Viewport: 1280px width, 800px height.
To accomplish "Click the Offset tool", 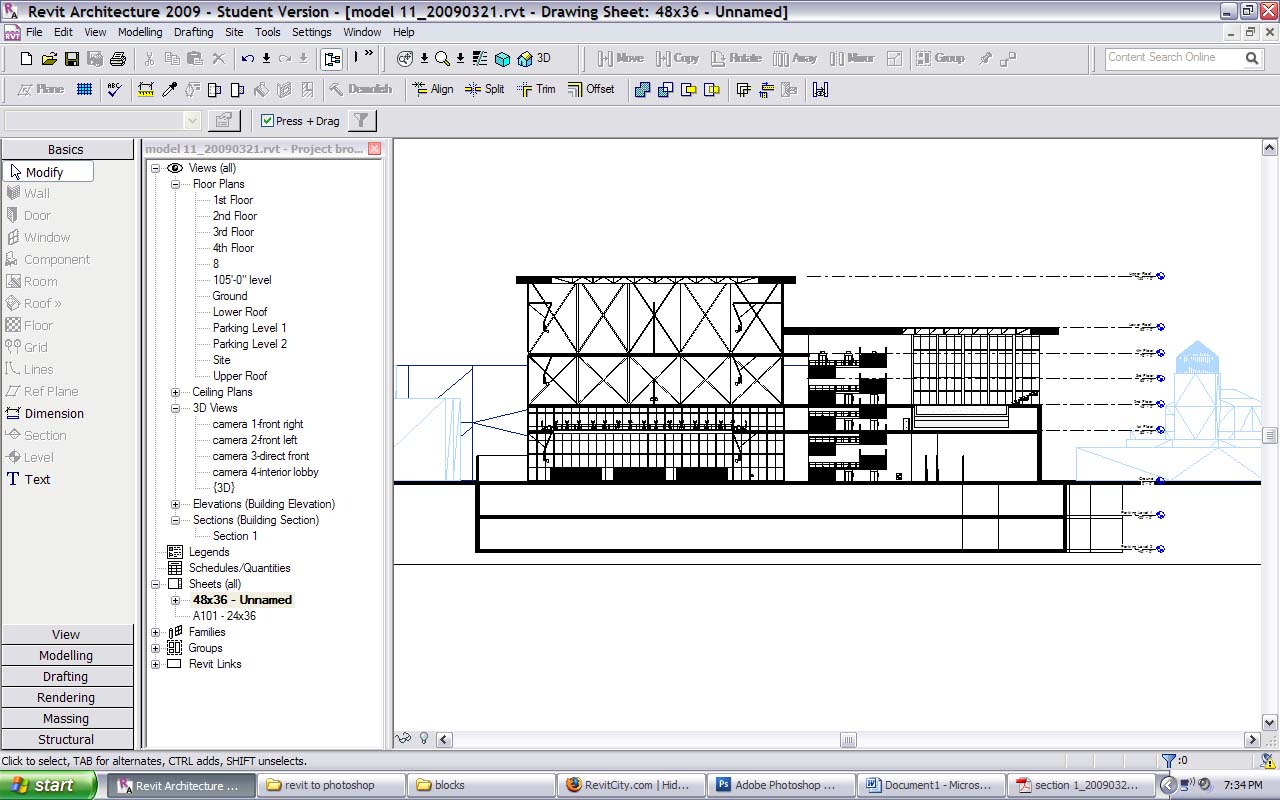I will [591, 89].
